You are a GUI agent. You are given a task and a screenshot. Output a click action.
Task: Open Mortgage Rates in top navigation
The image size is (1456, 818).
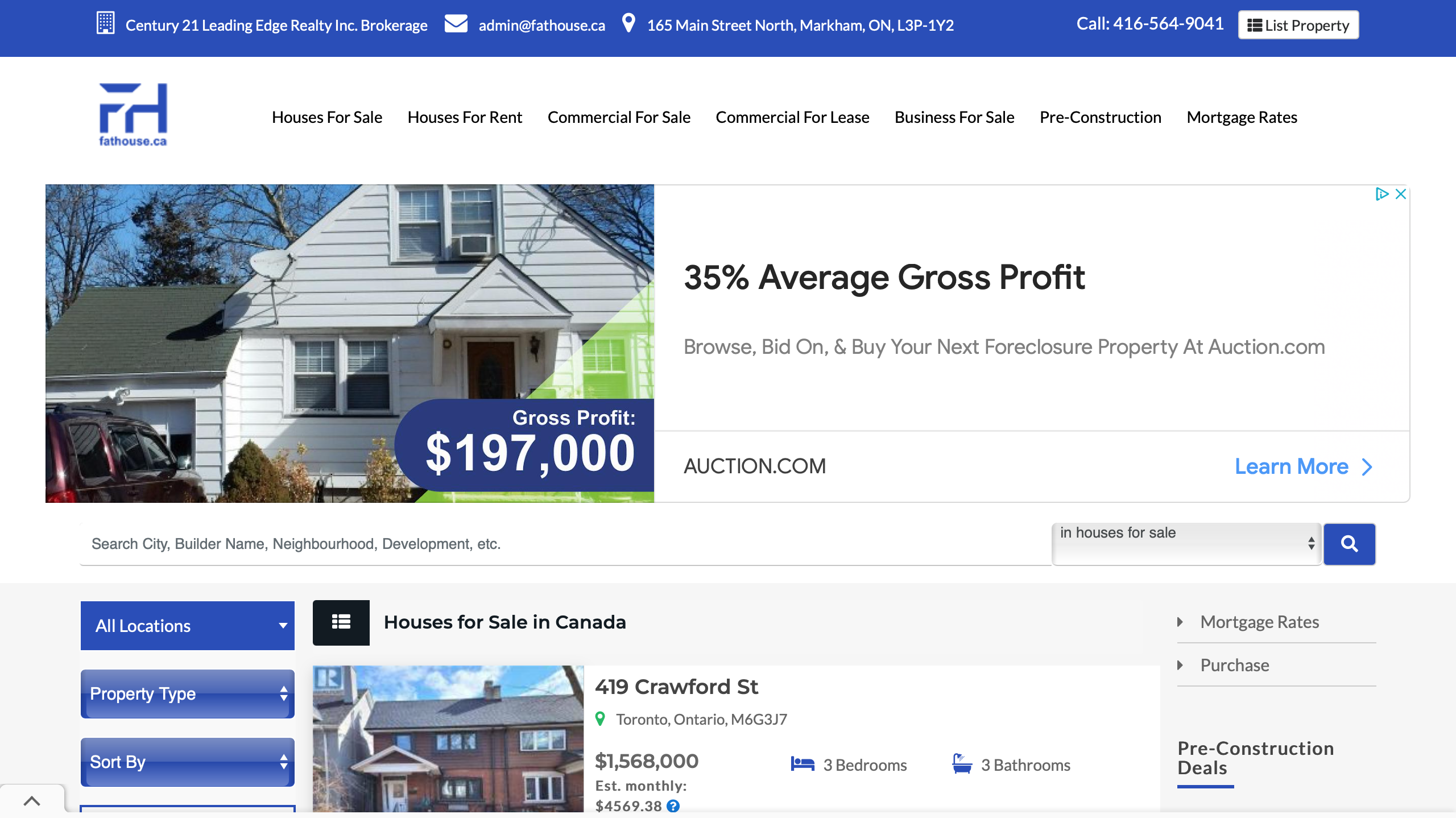pos(1242,117)
